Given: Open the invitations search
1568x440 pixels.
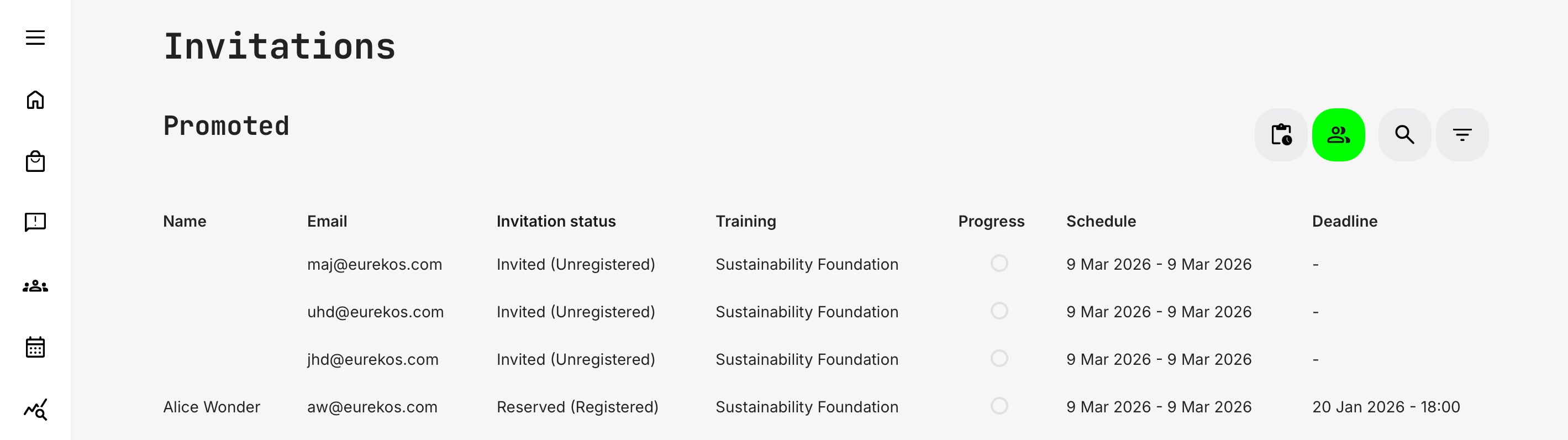Looking at the screenshot, I should [x=1404, y=134].
